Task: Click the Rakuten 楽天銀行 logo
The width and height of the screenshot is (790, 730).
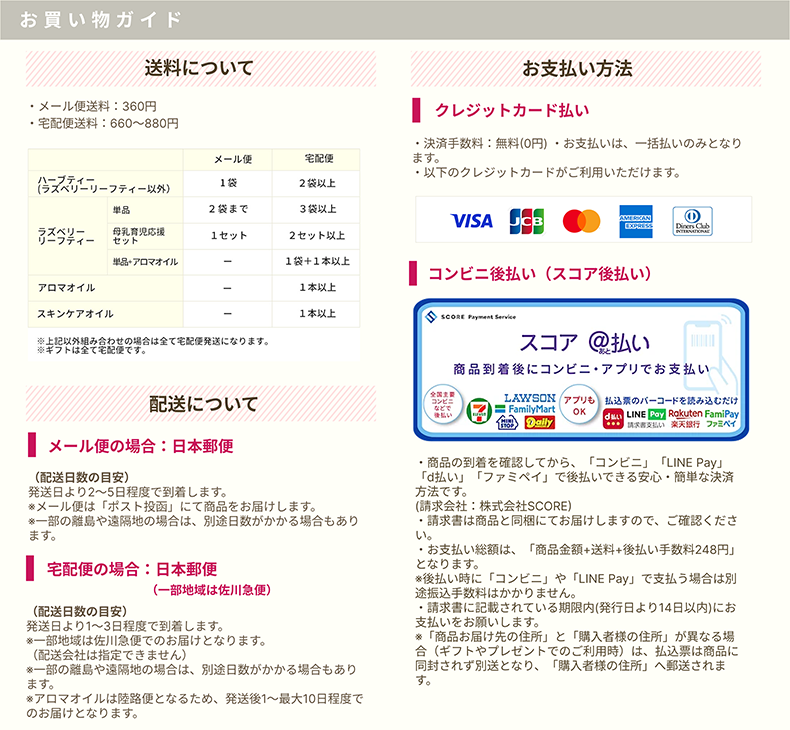Action: click(x=685, y=414)
